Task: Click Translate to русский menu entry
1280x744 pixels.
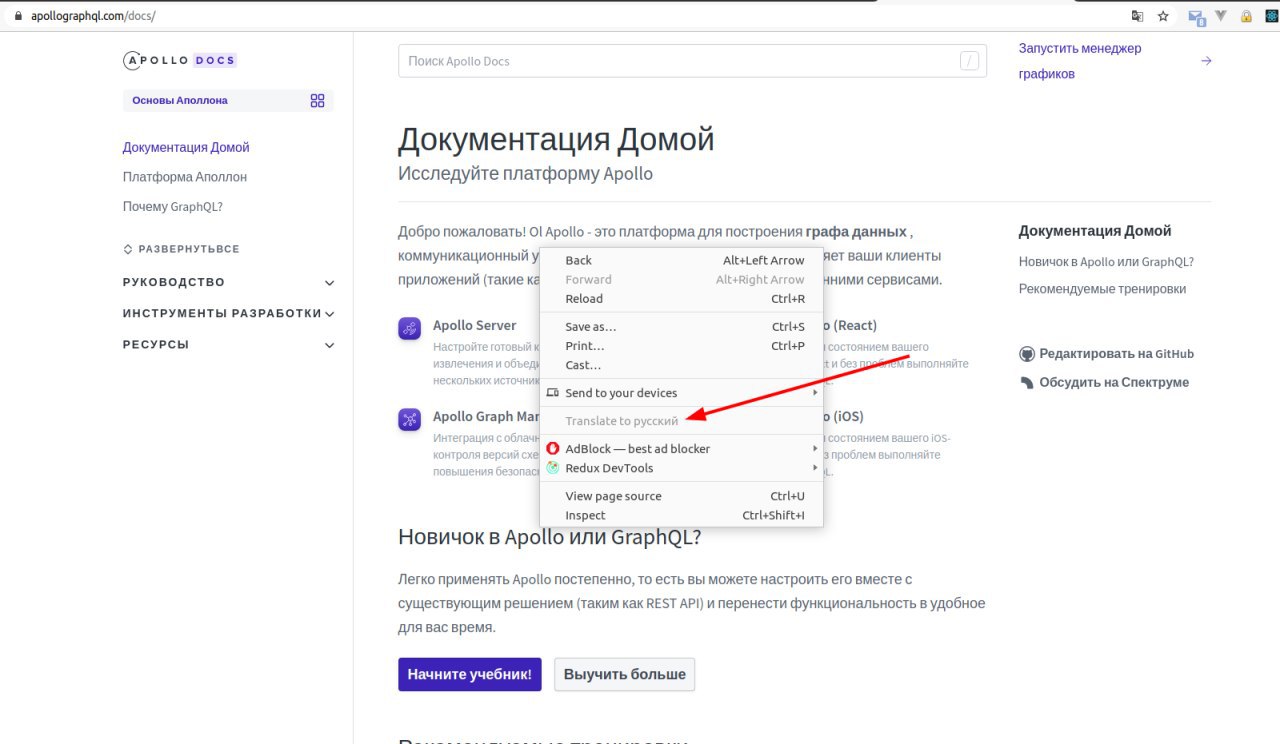Action: point(681,421)
